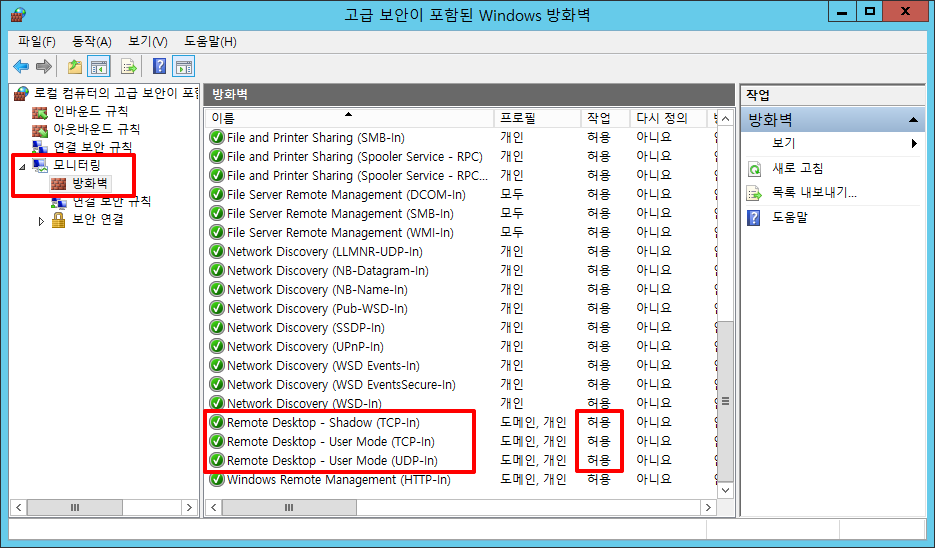935x548 pixels.
Task: Click green check icon of Windows Remote Management rule
Action: tap(217, 479)
